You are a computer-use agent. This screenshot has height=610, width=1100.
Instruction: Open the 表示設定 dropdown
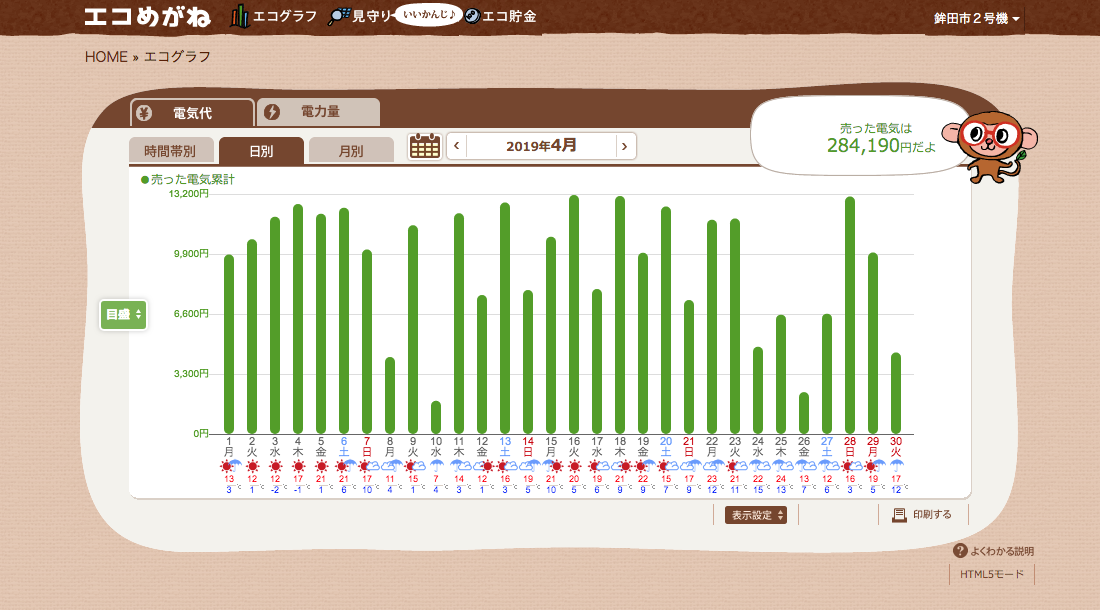(x=756, y=515)
